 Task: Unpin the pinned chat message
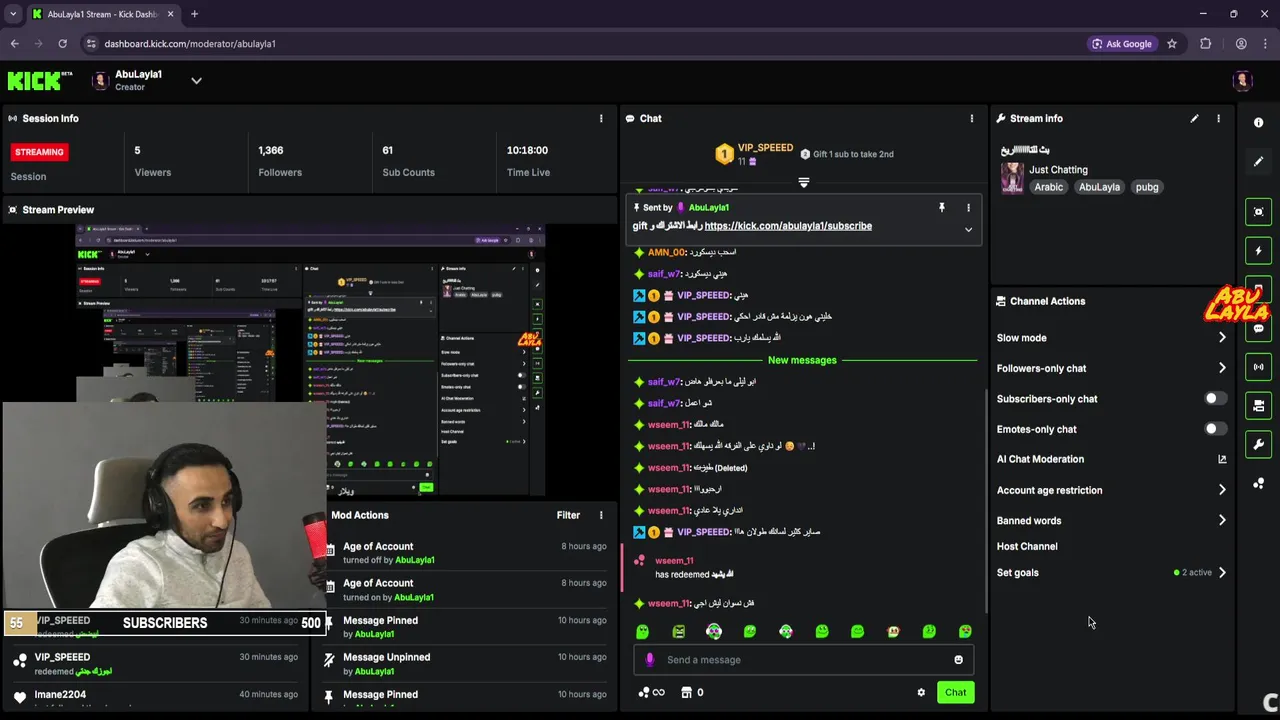[941, 207]
